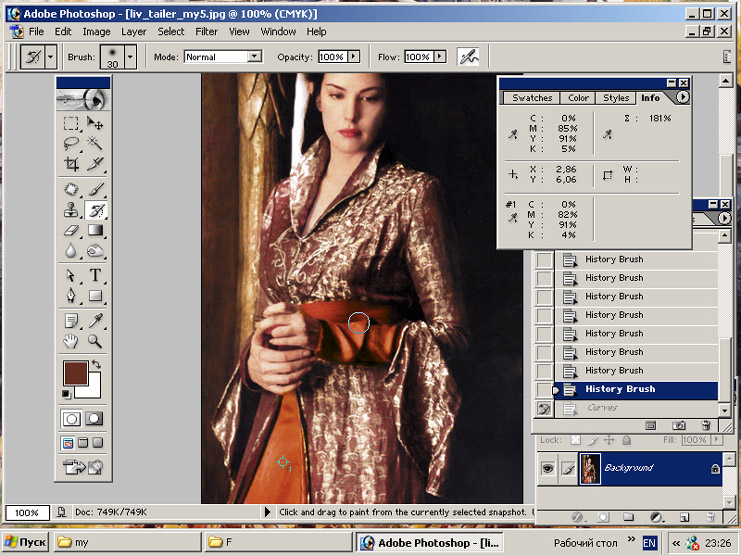741x556 pixels.
Task: Open the Layer menu
Action: point(134,32)
